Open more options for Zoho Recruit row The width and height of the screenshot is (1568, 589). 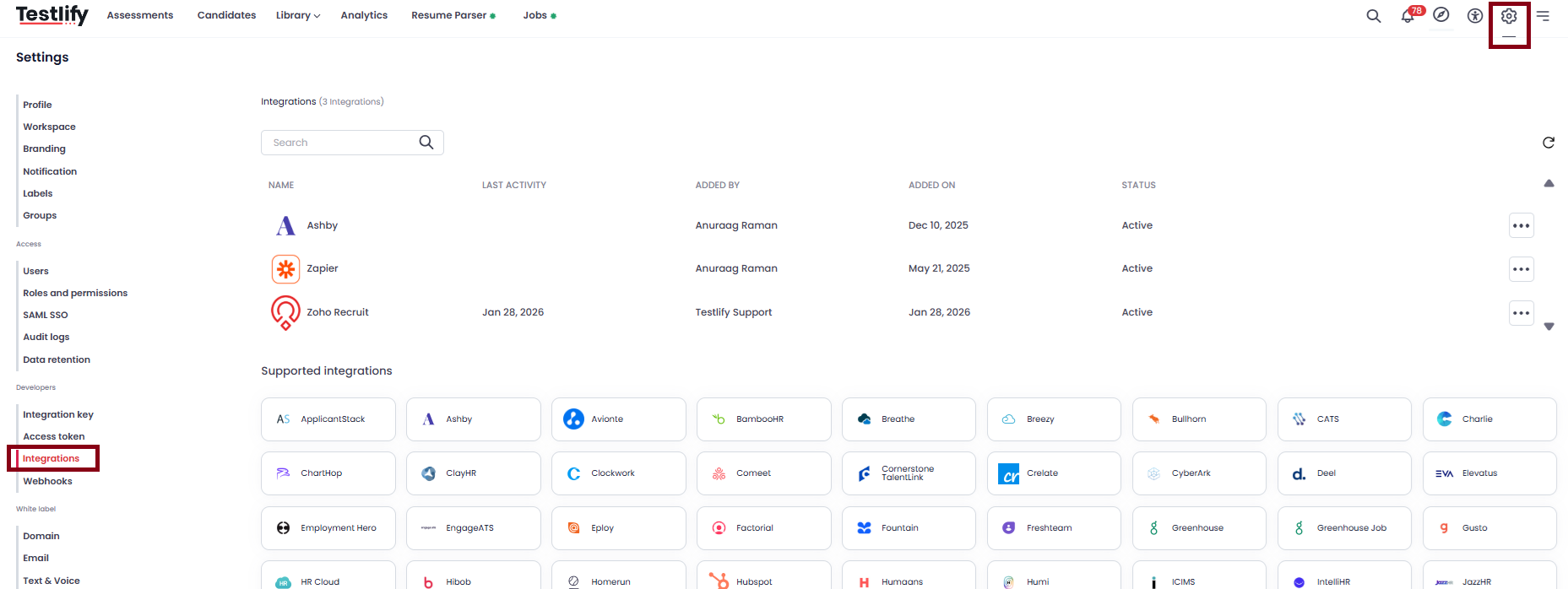coord(1522,313)
